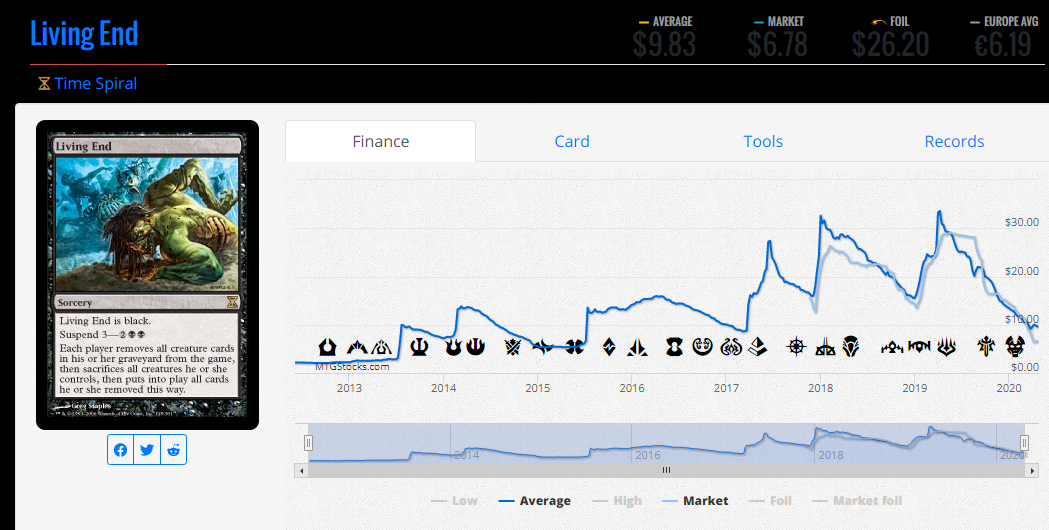Click the Theros set marker in late 2013
Image resolution: width=1049 pixels, height=530 pixels.
click(419, 347)
